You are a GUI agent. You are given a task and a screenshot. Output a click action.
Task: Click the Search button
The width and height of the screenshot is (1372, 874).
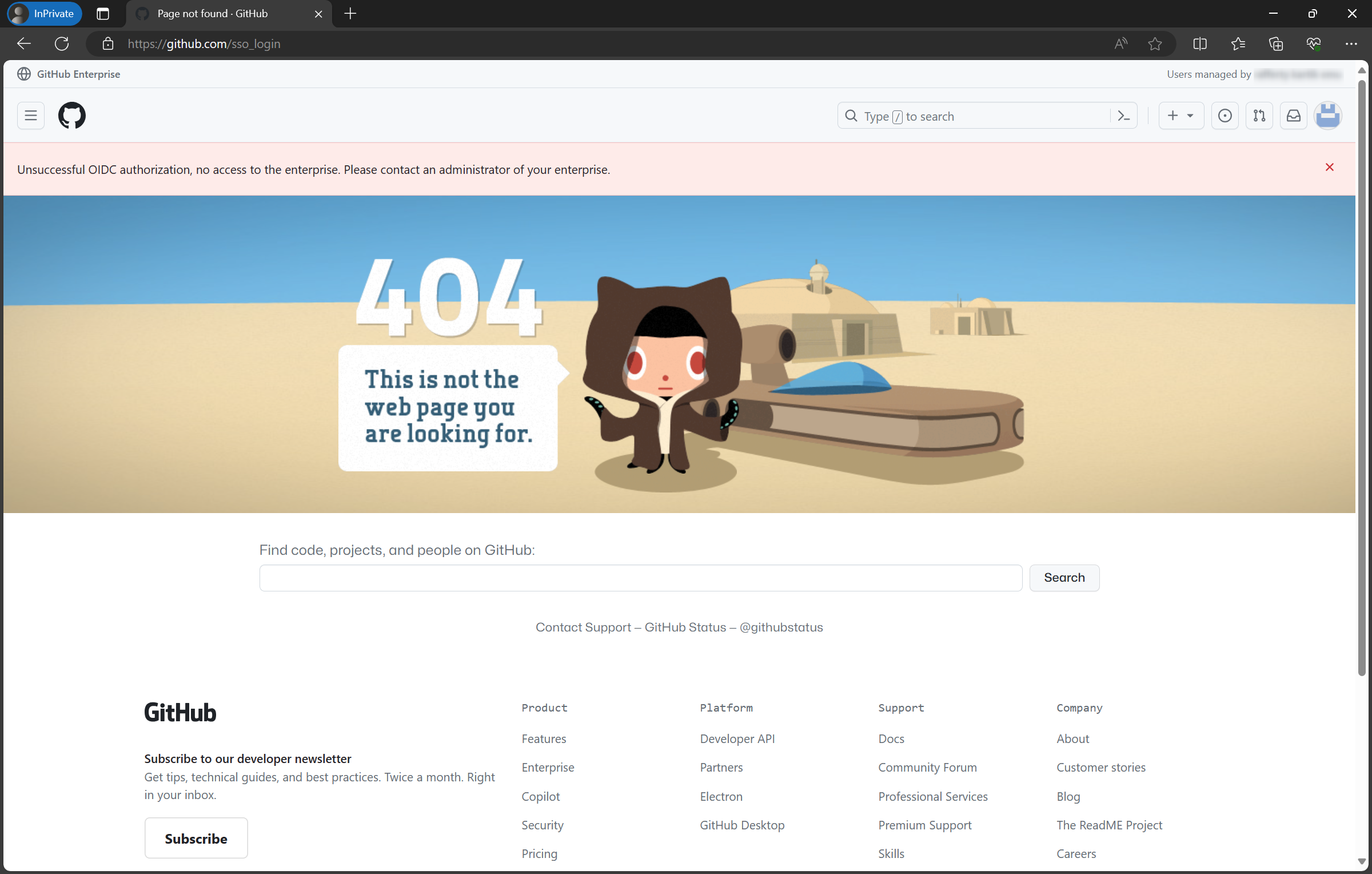pyautogui.click(x=1064, y=578)
